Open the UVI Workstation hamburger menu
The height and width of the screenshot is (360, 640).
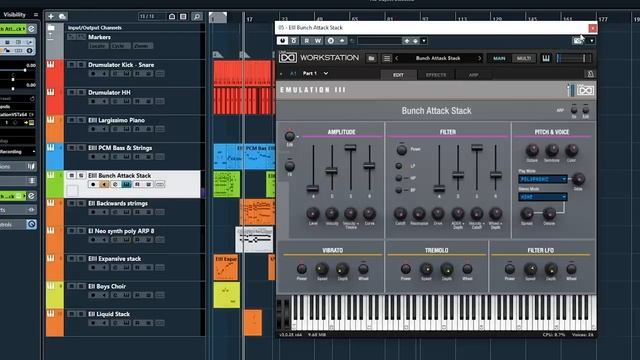tap(387, 58)
